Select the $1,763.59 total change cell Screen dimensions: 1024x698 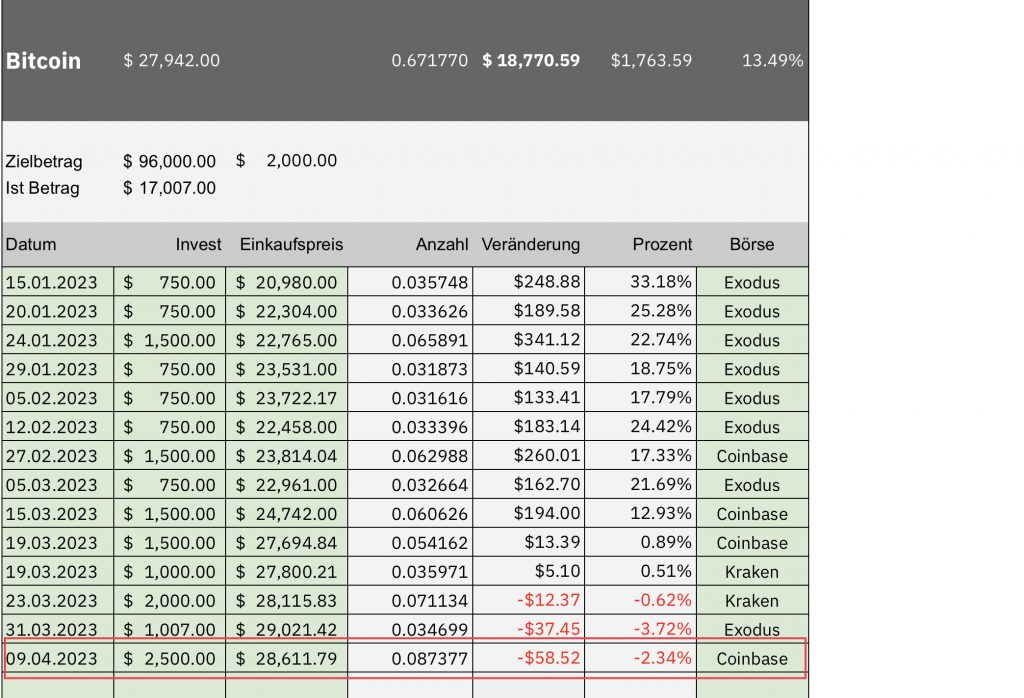(x=650, y=61)
